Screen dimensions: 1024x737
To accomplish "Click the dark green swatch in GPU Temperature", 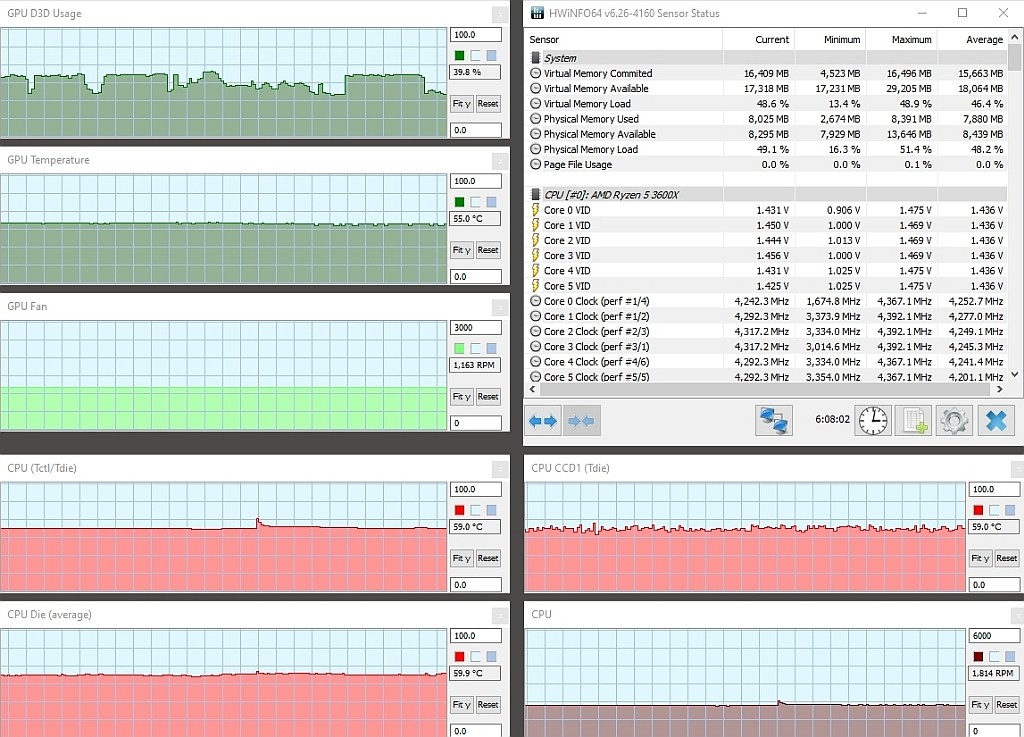I will coord(459,202).
